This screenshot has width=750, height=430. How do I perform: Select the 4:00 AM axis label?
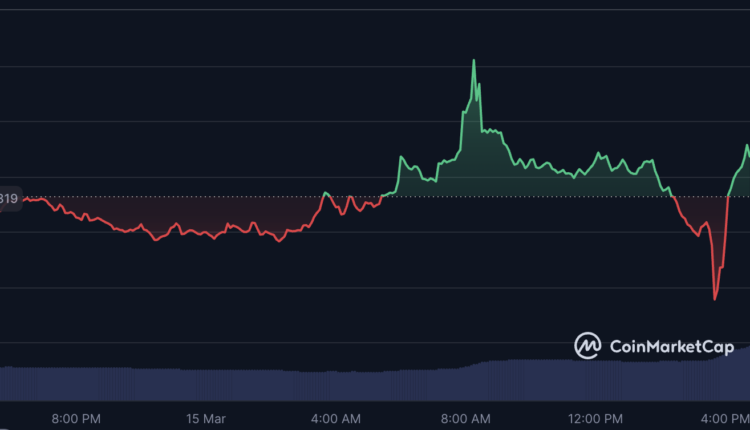(x=336, y=417)
